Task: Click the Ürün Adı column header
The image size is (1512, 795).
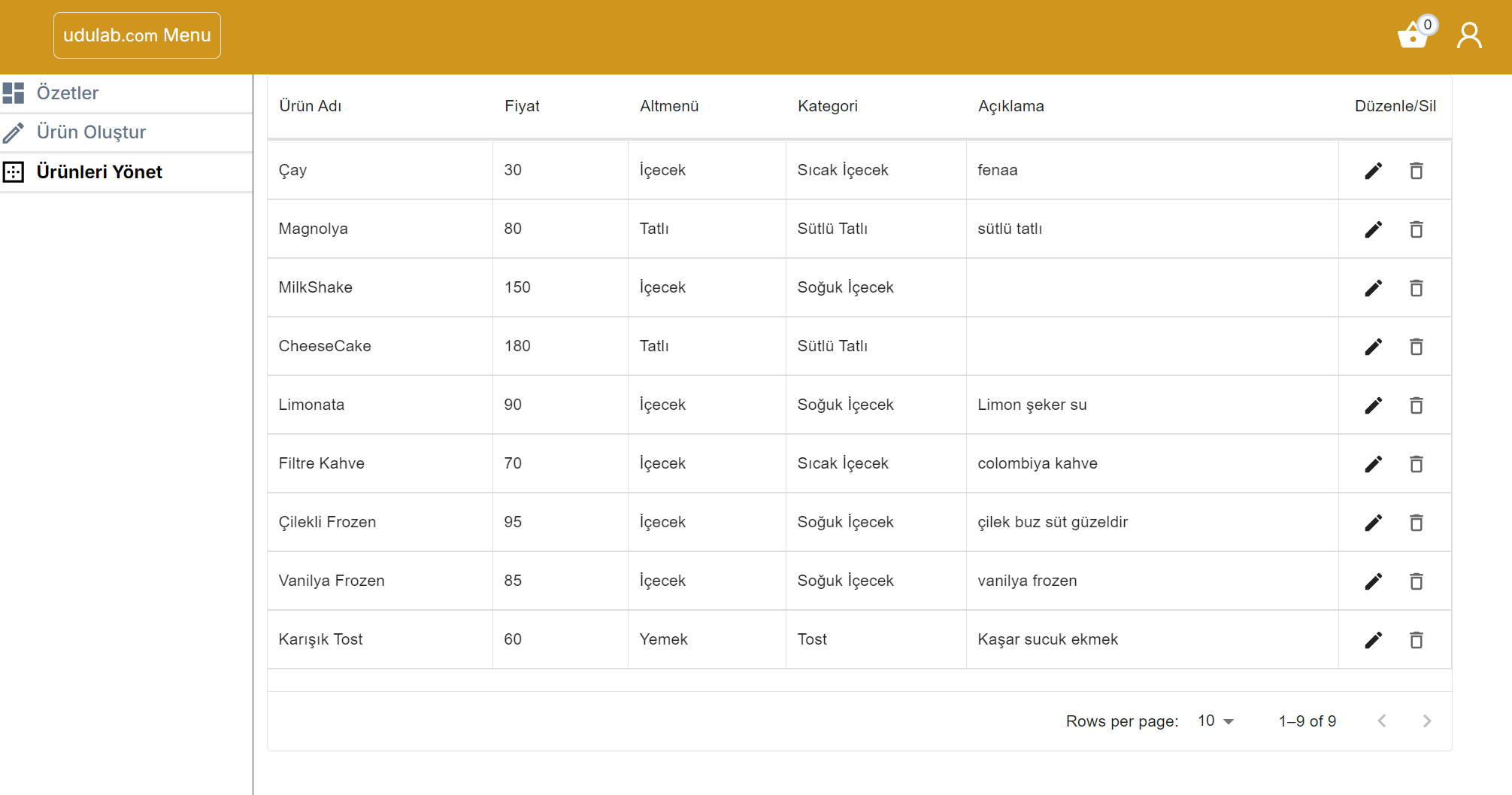Action: [310, 106]
